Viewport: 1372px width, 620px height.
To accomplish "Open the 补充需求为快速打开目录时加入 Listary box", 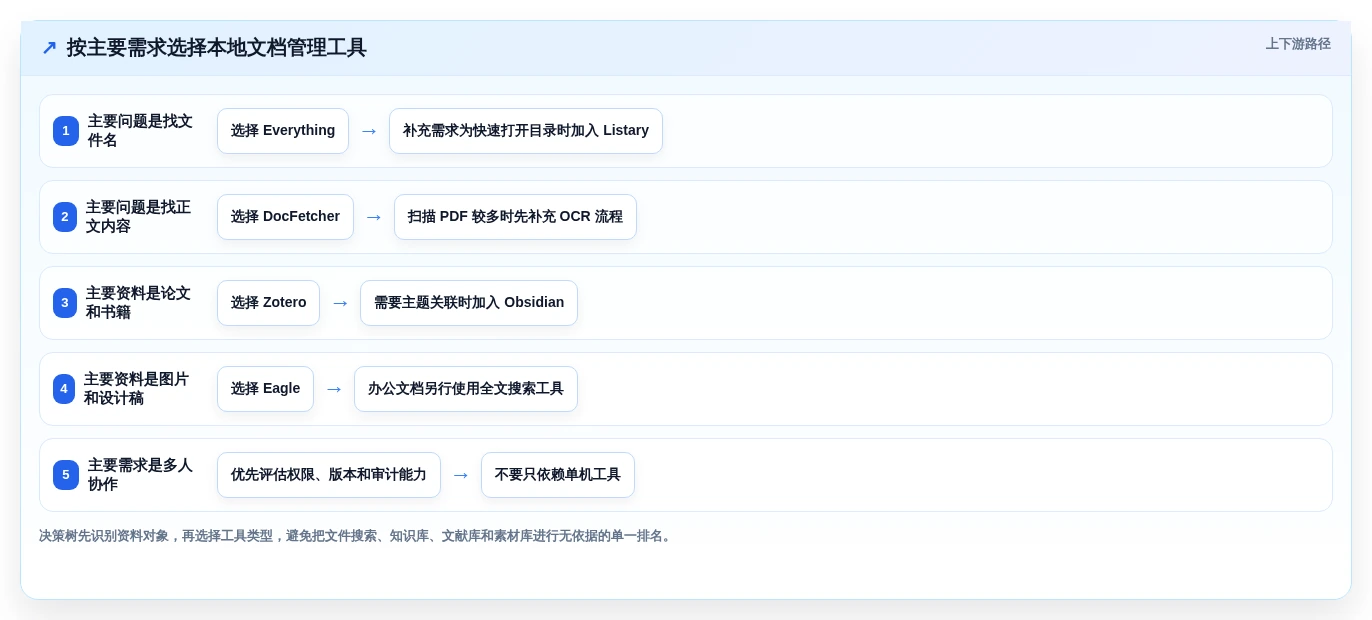I will [526, 131].
